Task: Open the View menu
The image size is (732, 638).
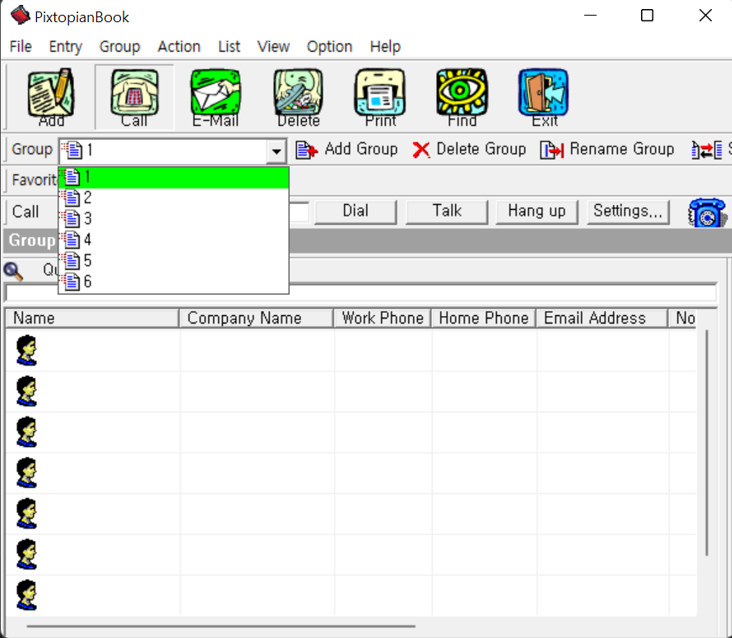Action: click(x=273, y=47)
